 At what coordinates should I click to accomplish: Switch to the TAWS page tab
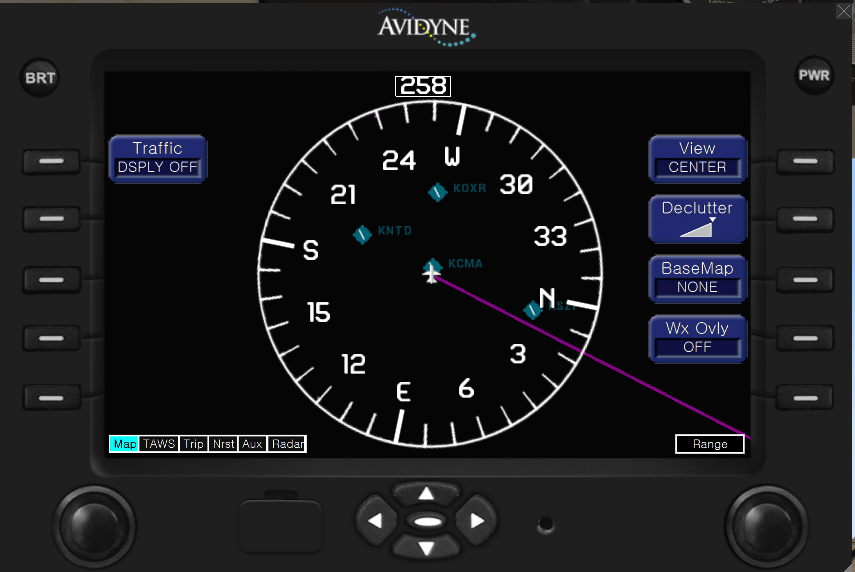pos(159,444)
